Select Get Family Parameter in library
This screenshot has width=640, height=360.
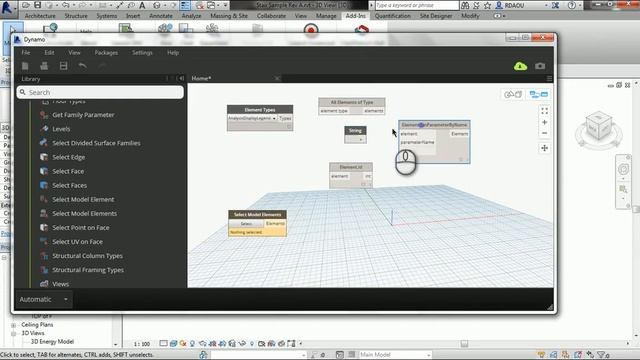click(x=83, y=115)
